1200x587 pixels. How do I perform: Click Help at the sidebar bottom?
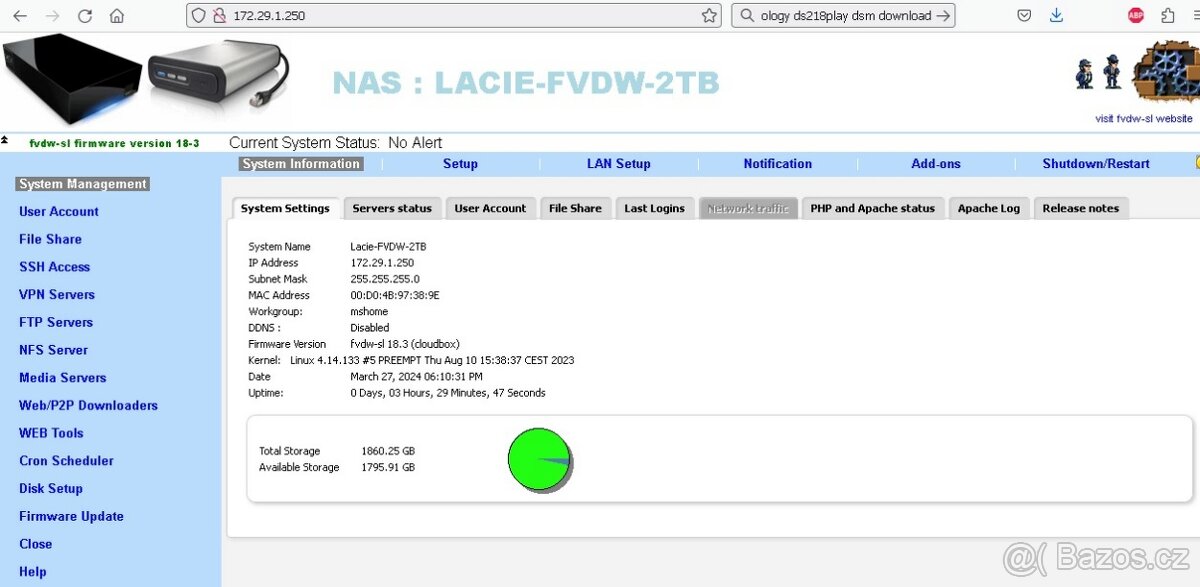coord(32,571)
